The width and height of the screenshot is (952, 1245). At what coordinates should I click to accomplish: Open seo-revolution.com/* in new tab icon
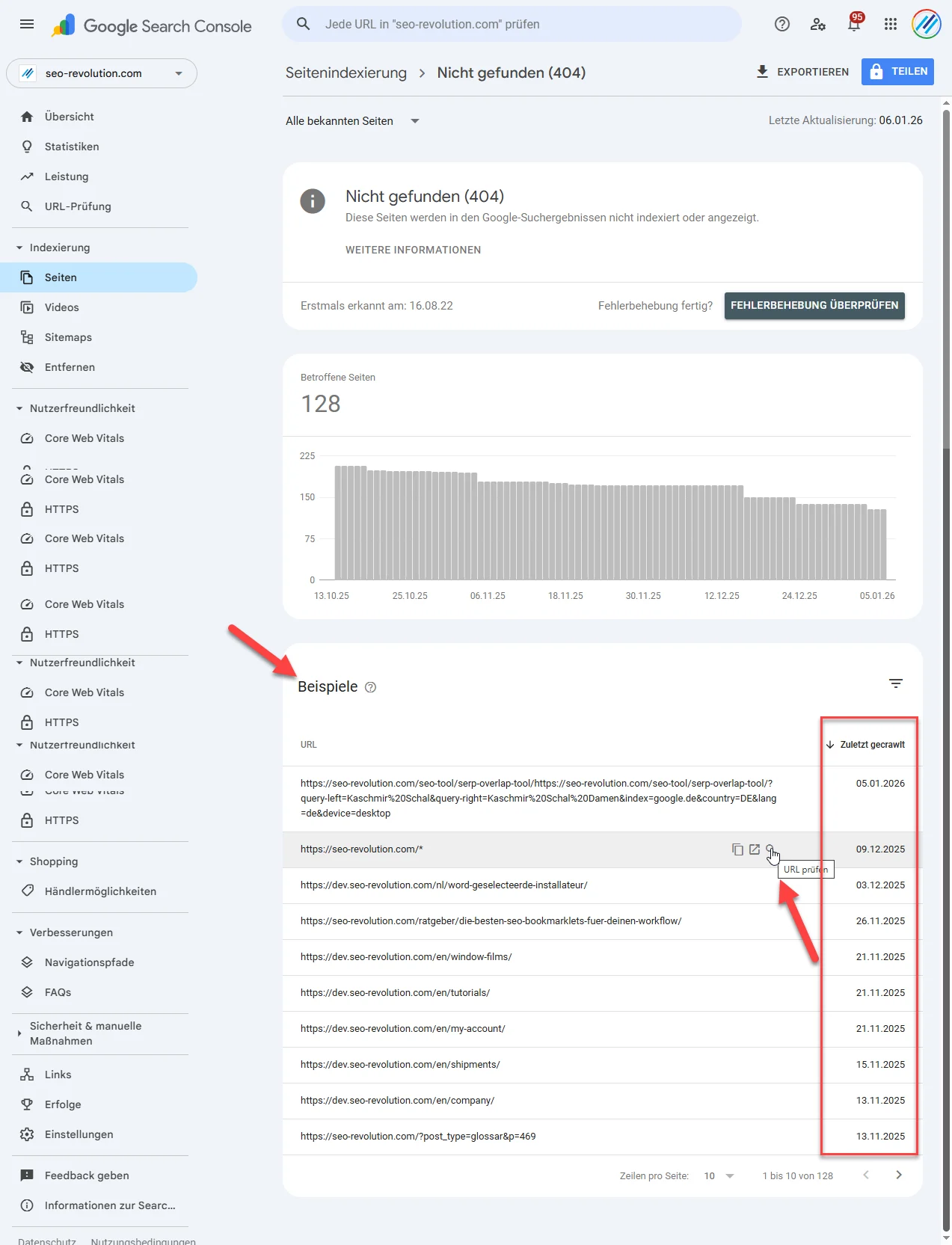pos(755,849)
